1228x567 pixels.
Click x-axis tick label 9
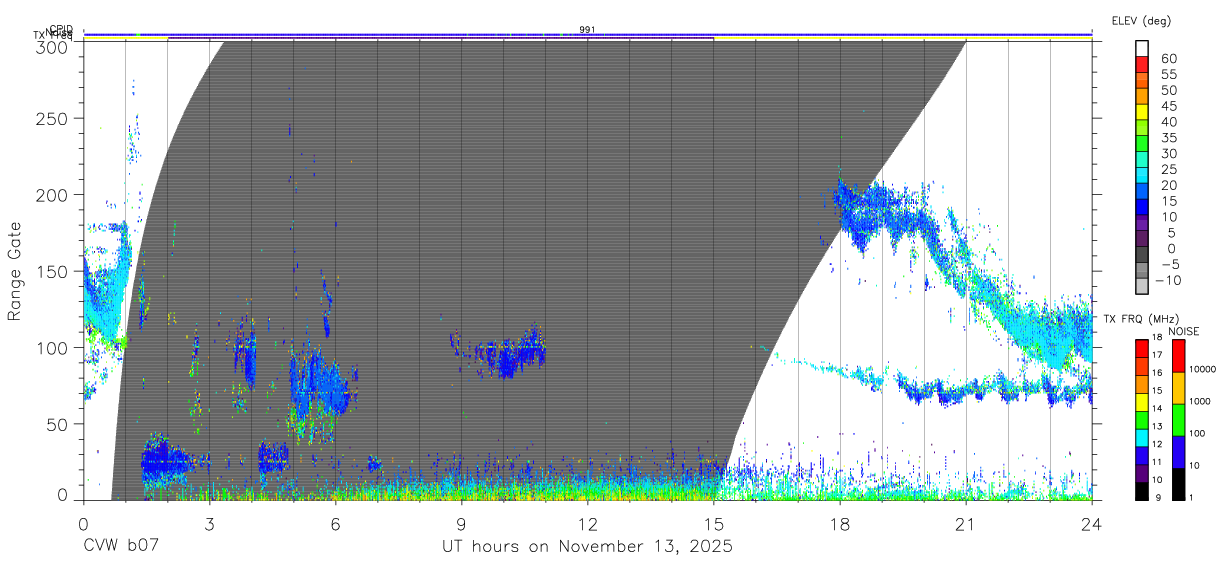(462, 523)
